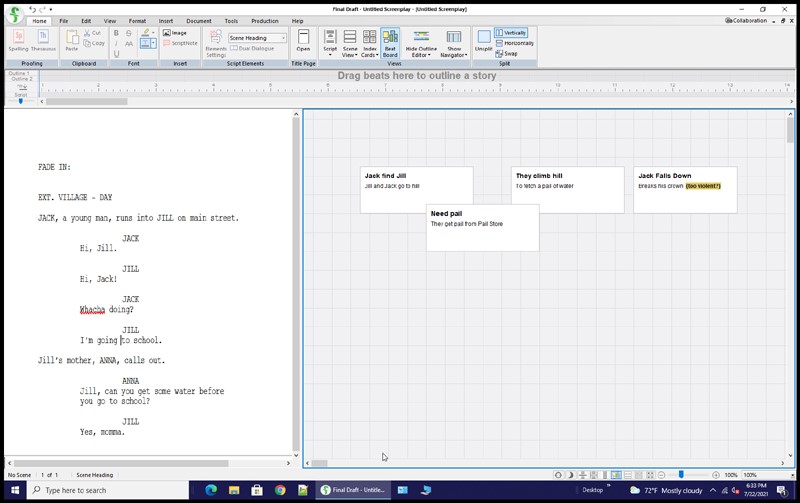Select the Horizontally split option
Screen dimensions: 800x503
point(514,43)
